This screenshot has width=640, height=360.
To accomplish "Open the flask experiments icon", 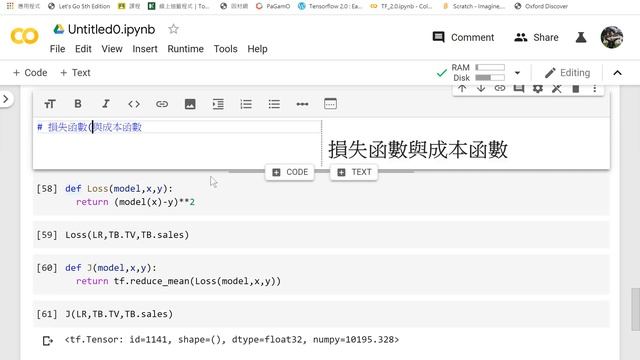I will click(581, 38).
